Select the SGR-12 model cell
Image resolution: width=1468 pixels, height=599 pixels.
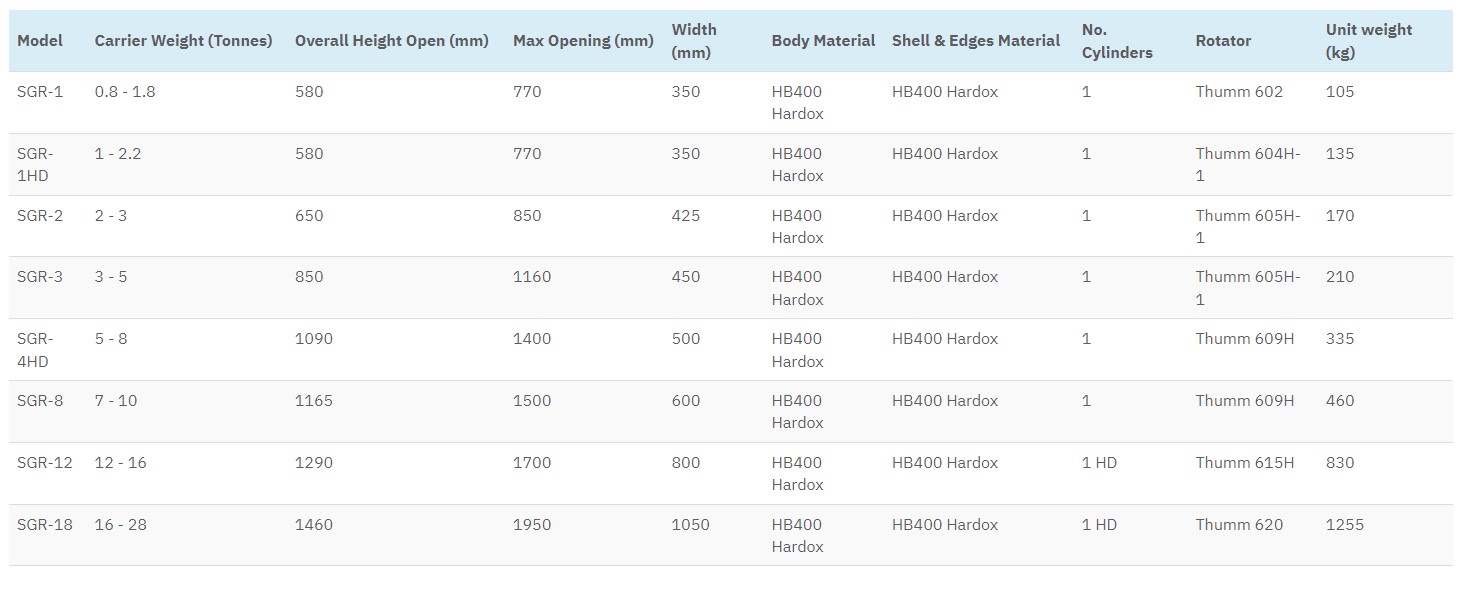tap(45, 463)
